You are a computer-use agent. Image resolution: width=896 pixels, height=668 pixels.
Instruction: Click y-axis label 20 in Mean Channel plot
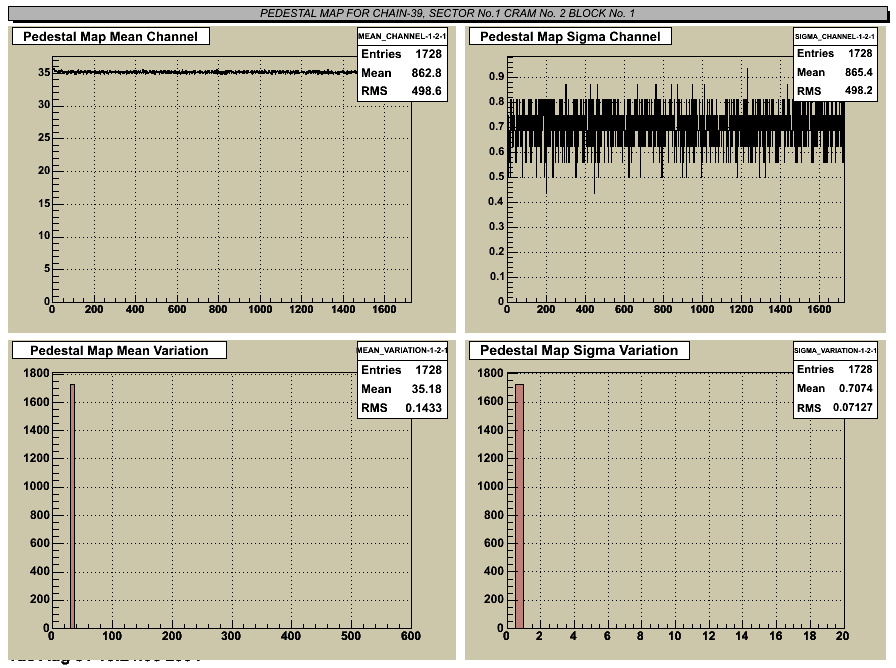(44, 170)
